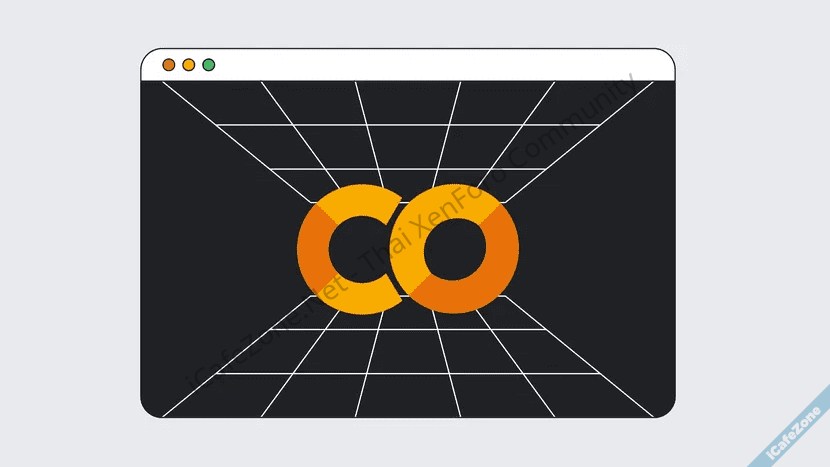
Task: Click the dark center hole of the O
Action: pos(455,249)
